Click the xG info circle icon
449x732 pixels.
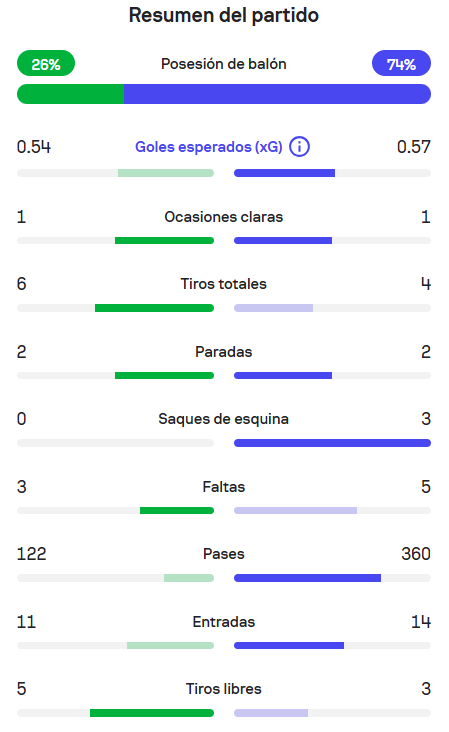[299, 147]
